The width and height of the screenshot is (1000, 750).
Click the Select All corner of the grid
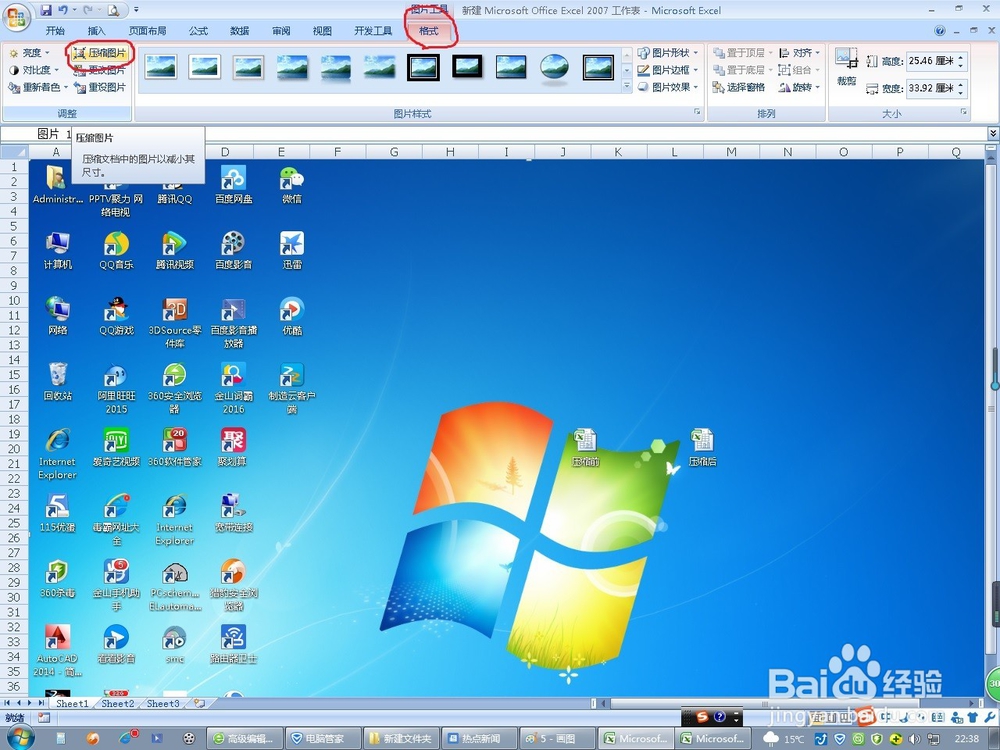pyautogui.click(x=14, y=152)
